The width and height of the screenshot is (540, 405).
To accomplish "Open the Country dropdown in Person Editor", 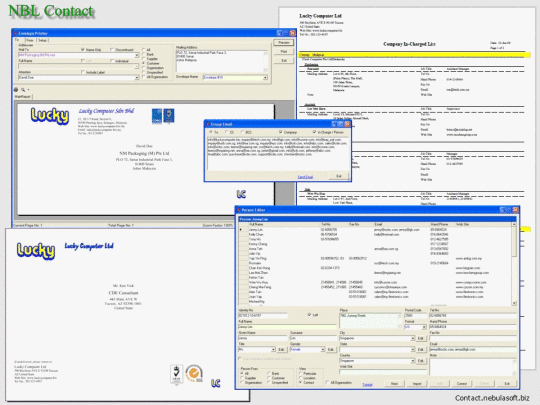I will point(413,361).
